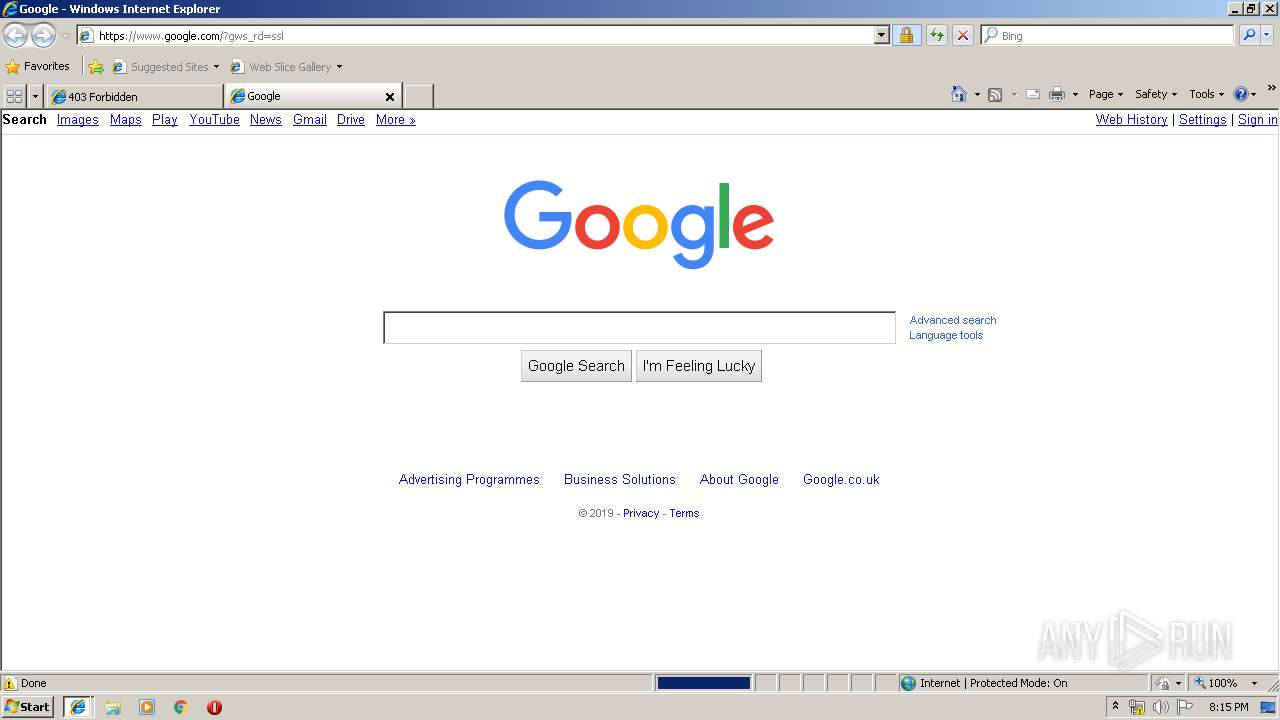Click the red shield icon on taskbar
Image resolution: width=1280 pixels, height=720 pixels.
pyautogui.click(x=214, y=707)
